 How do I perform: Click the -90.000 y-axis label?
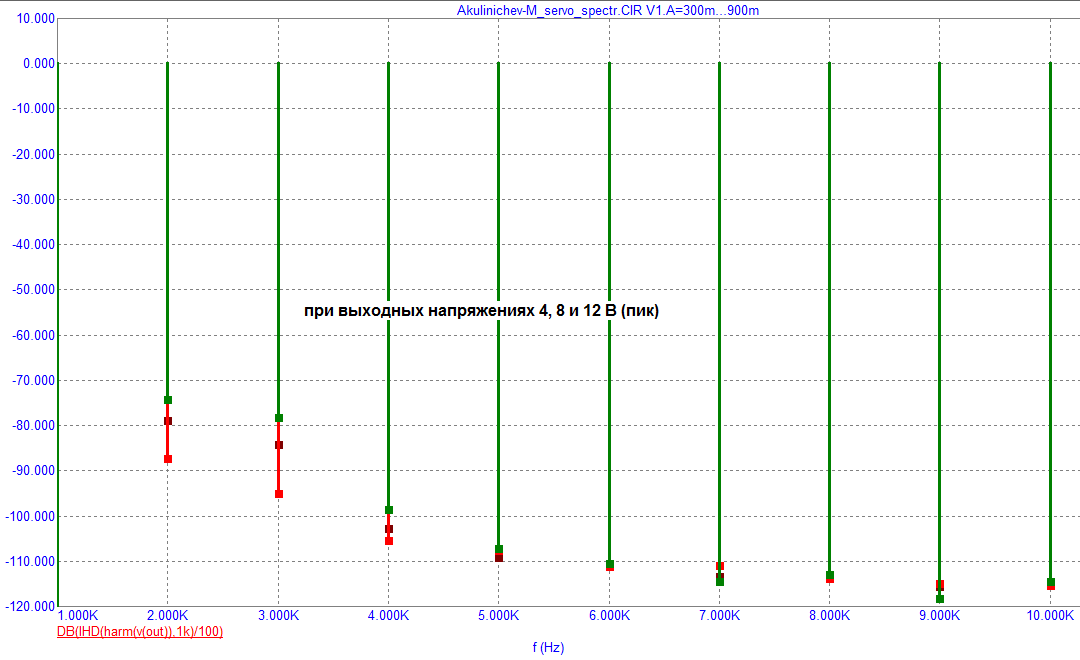pos(34,471)
